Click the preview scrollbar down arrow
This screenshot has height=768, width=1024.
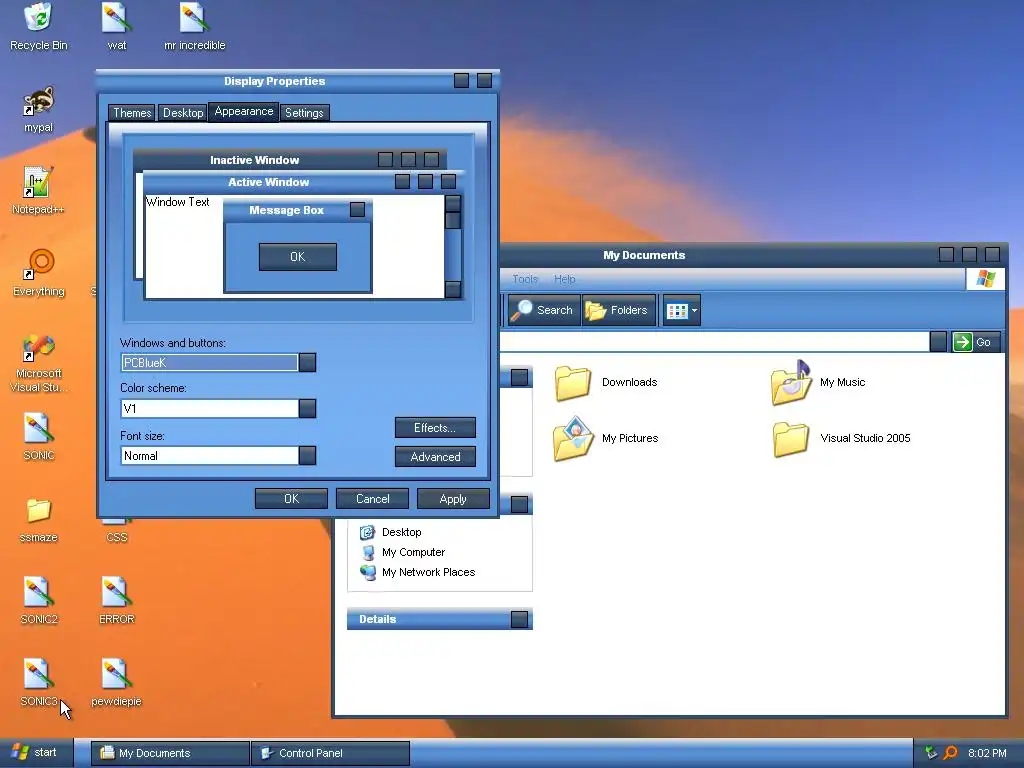tap(453, 289)
